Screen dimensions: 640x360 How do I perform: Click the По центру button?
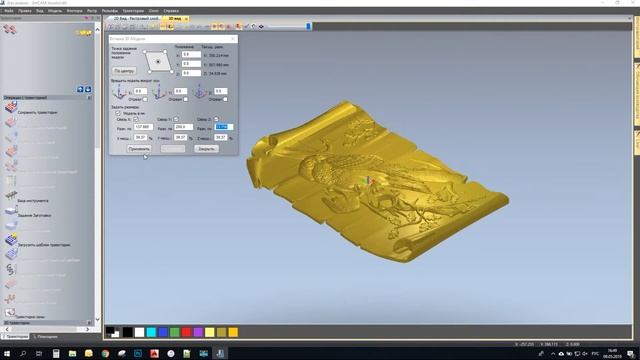tap(124, 71)
